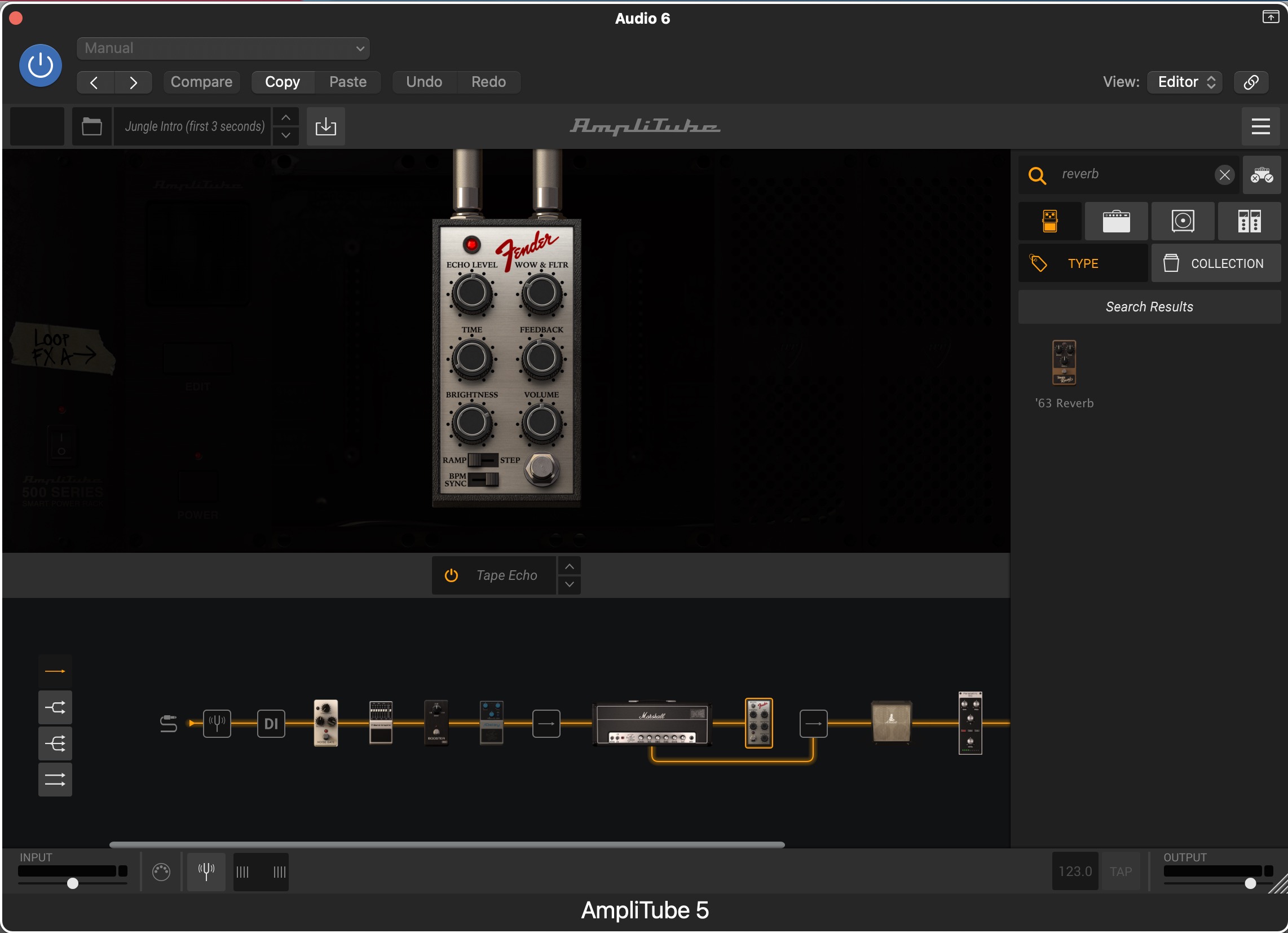1288x933 pixels.
Task: Click the Copy button
Action: point(283,82)
